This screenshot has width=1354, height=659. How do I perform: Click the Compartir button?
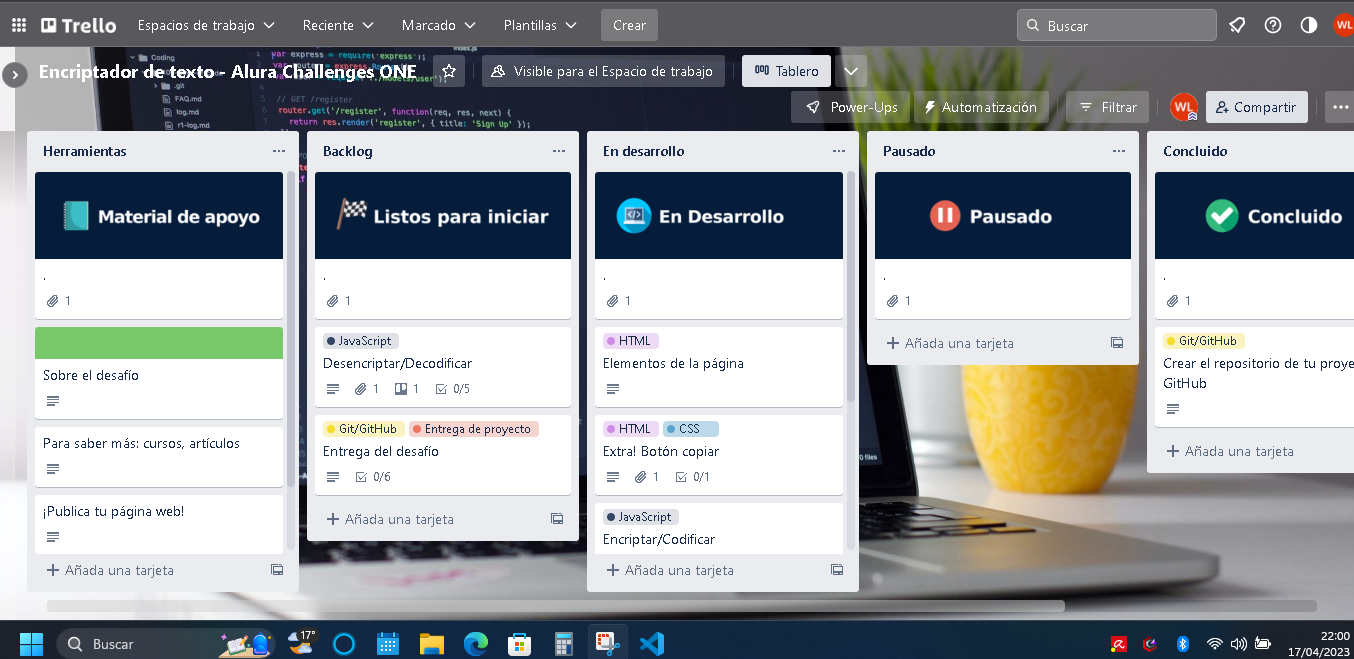[1256, 107]
